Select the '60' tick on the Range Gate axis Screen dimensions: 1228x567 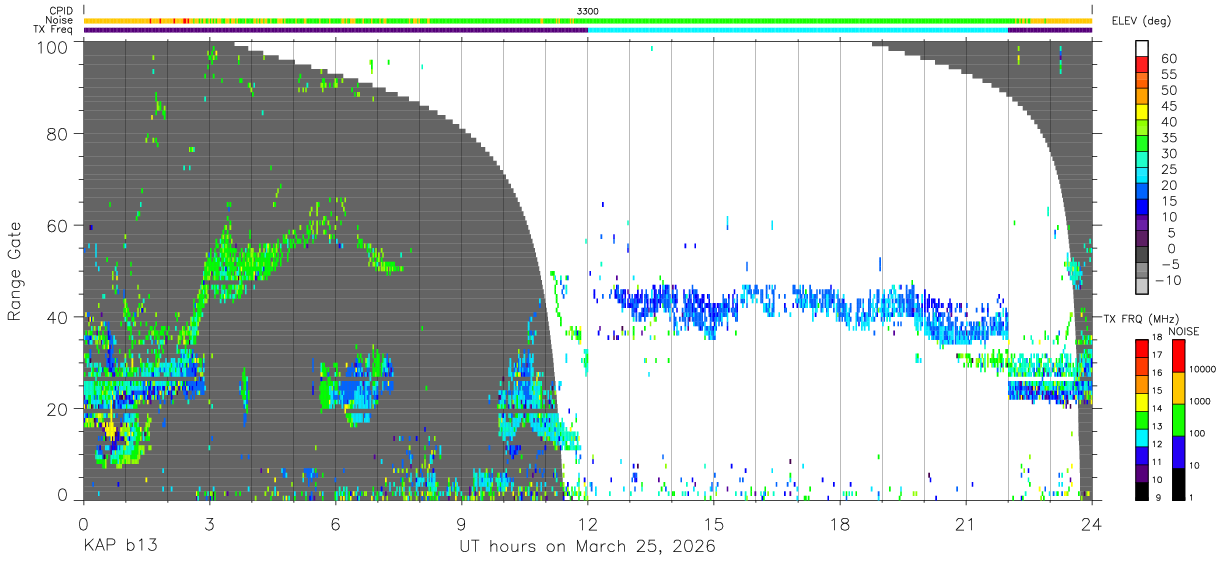point(59,225)
